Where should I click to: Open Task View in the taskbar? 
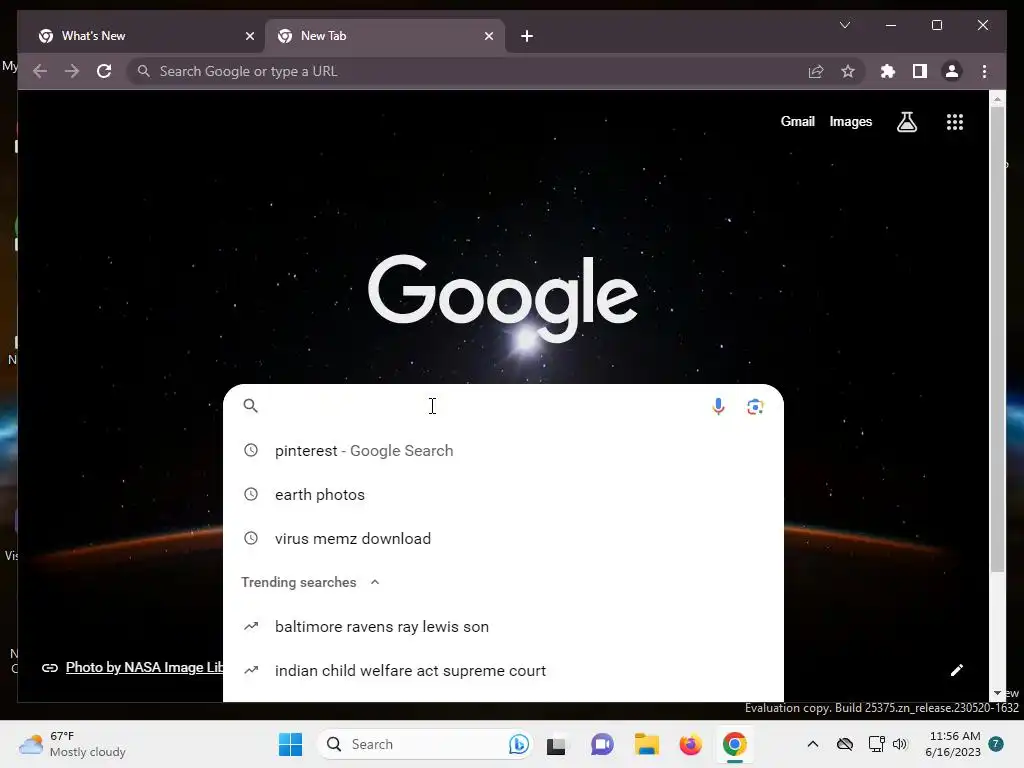tap(556, 744)
